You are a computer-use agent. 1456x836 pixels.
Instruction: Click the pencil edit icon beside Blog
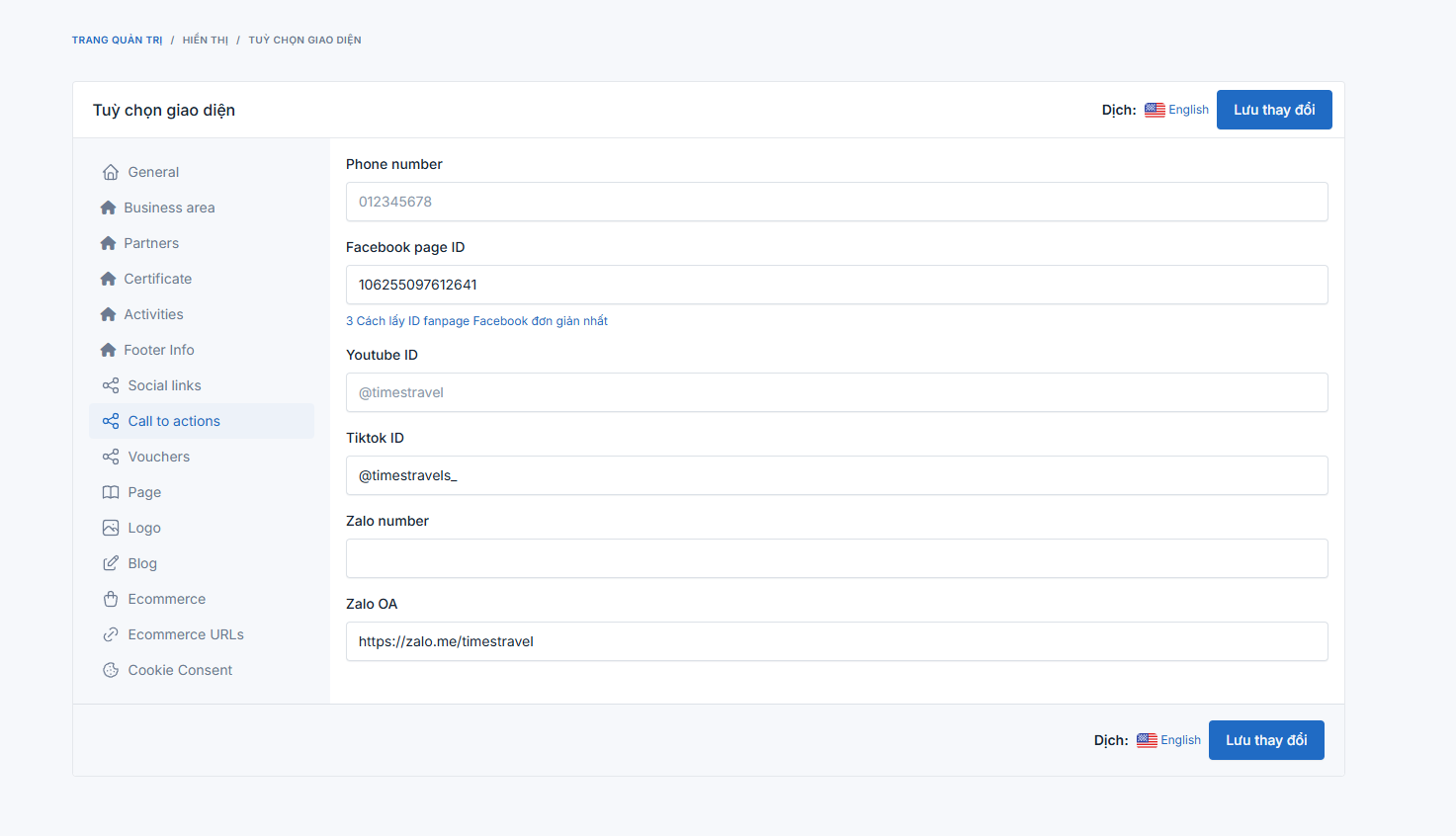[x=111, y=563]
